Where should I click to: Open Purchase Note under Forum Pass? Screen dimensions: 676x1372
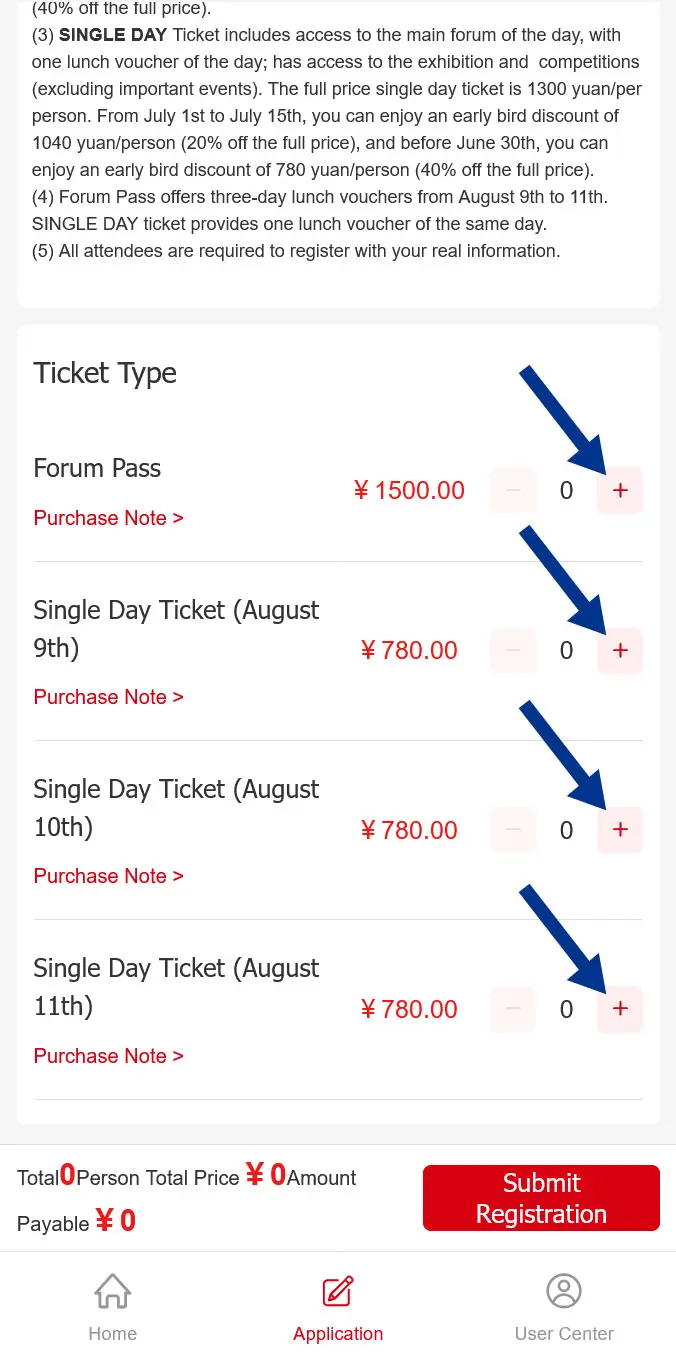pos(108,518)
